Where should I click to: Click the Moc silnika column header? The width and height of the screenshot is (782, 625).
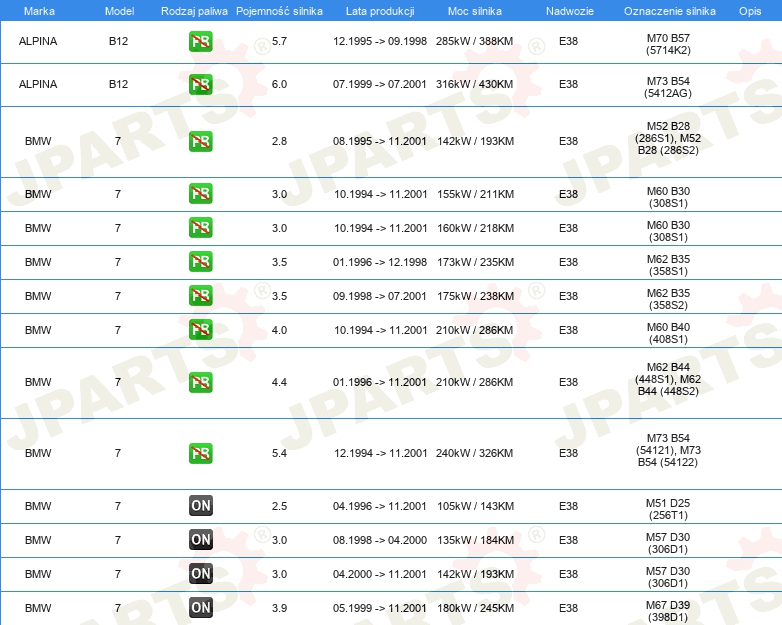[475, 11]
